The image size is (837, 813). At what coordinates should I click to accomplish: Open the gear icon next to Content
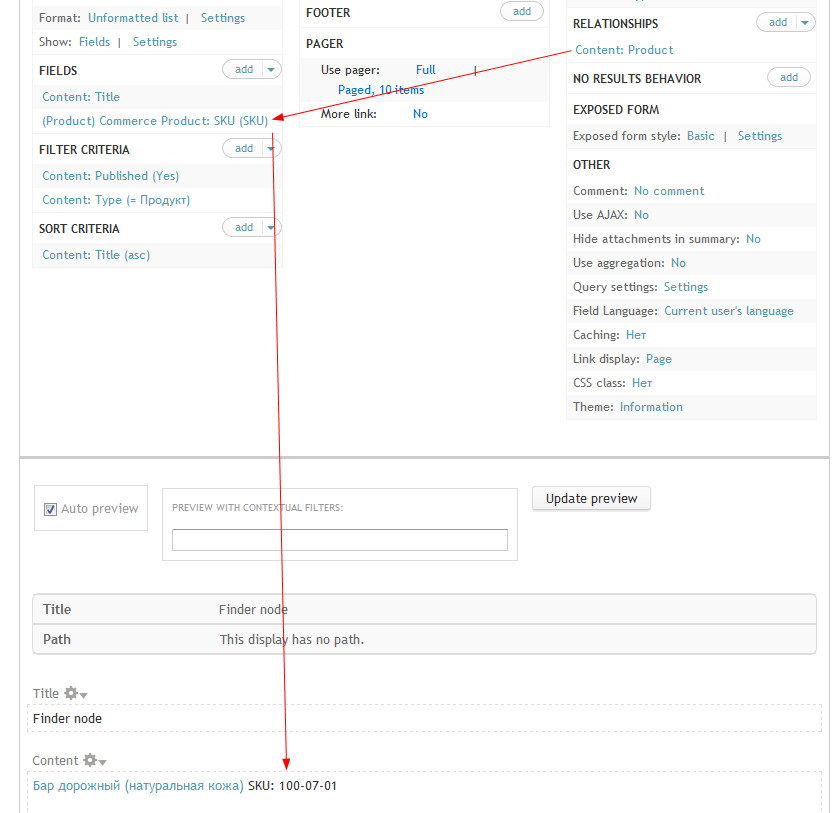click(94, 760)
